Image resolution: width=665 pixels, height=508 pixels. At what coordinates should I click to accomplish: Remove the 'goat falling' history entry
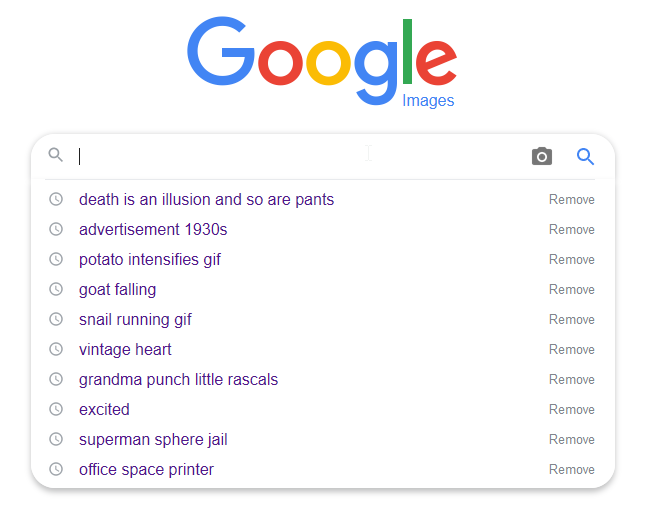point(572,289)
